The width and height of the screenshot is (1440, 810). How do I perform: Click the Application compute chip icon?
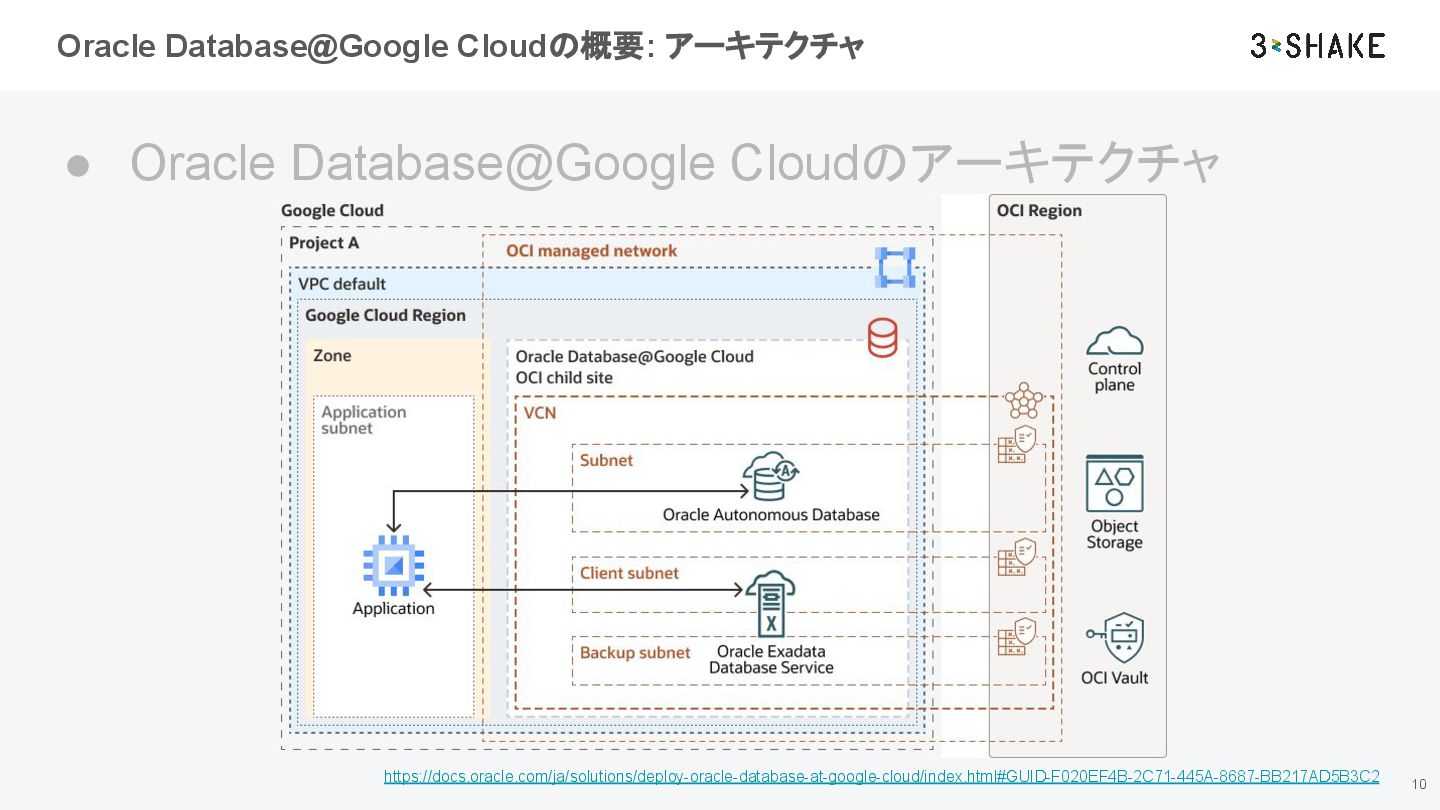point(393,566)
